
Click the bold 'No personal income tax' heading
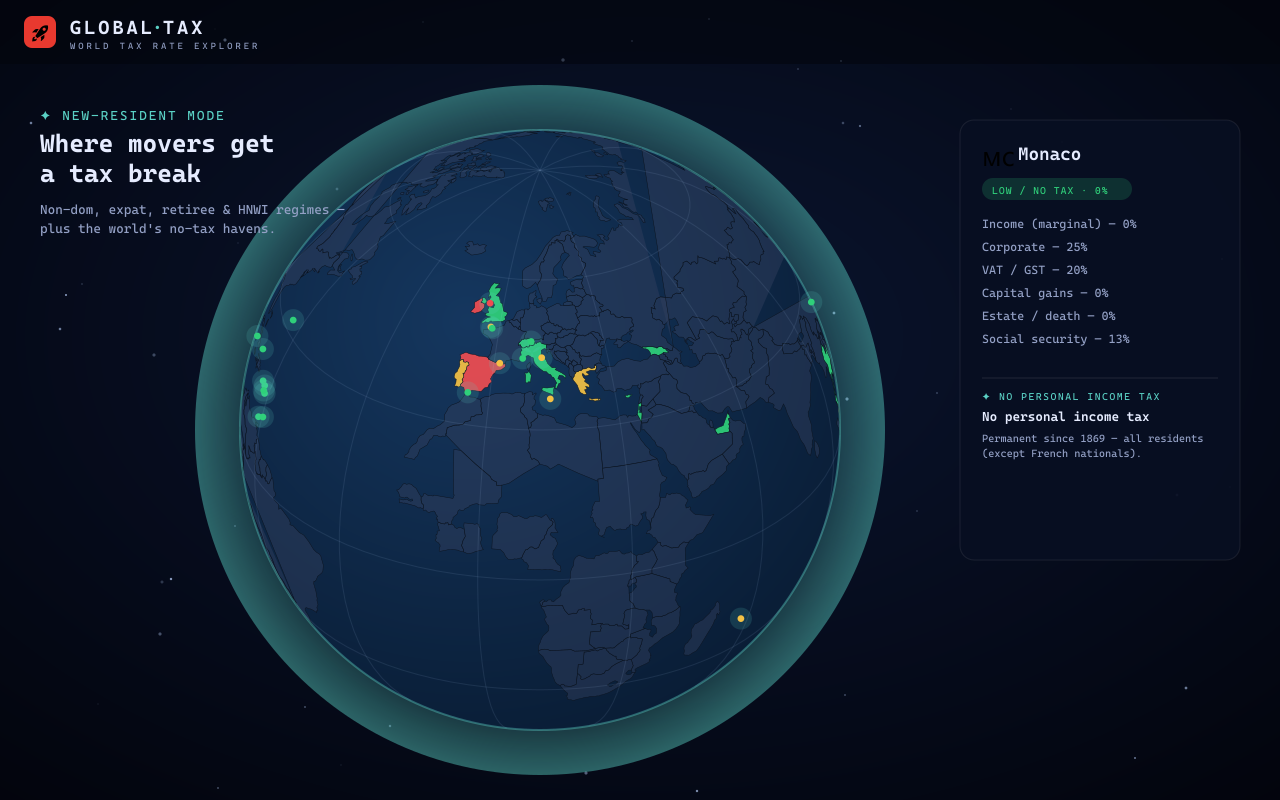pos(1066,417)
